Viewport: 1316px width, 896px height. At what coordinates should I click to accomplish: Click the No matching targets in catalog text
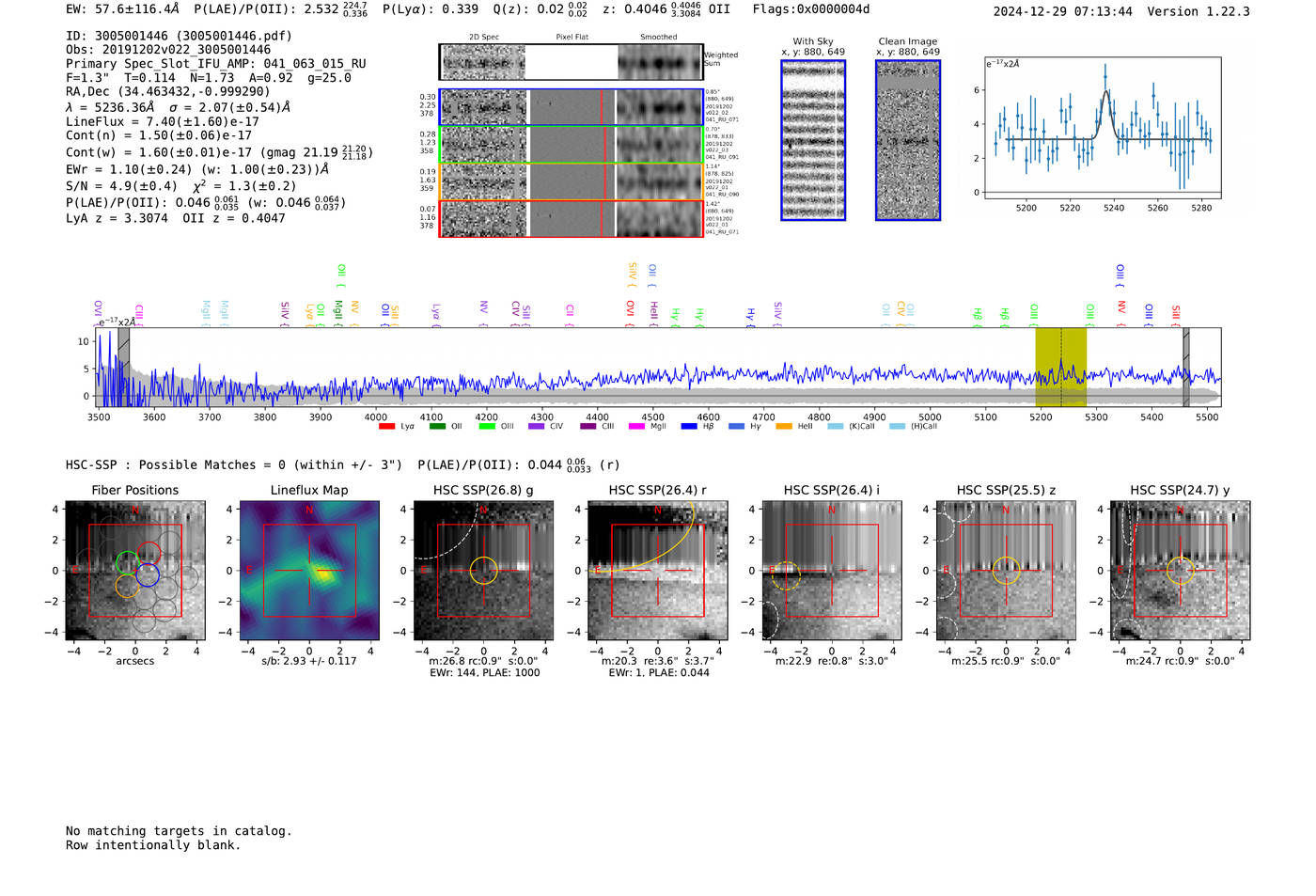[179, 831]
